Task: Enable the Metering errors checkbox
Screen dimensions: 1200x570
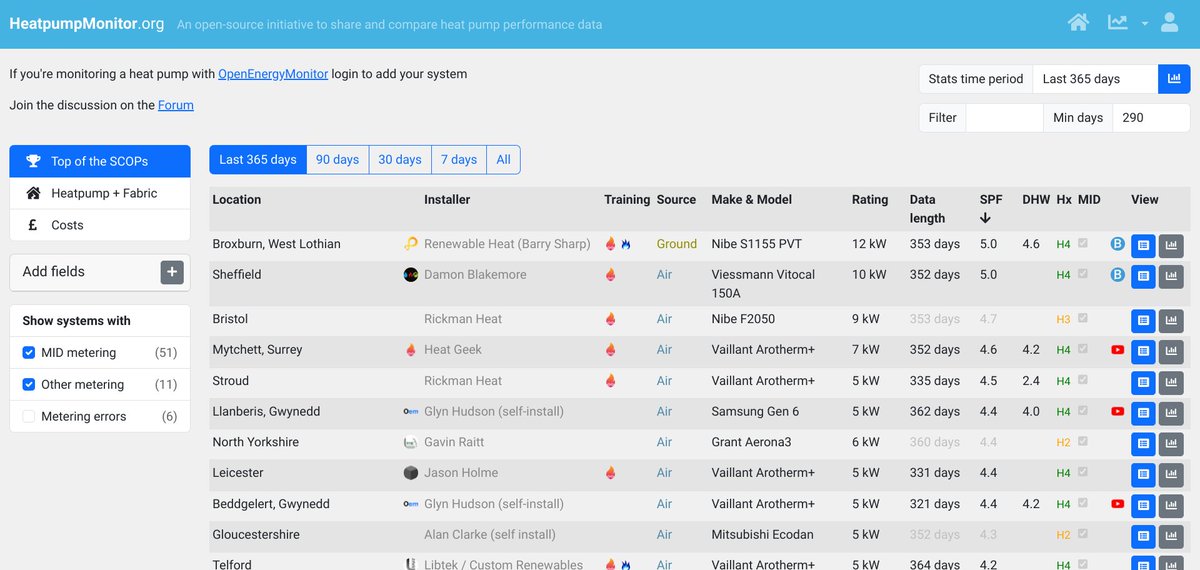Action: pyautogui.click(x=29, y=417)
